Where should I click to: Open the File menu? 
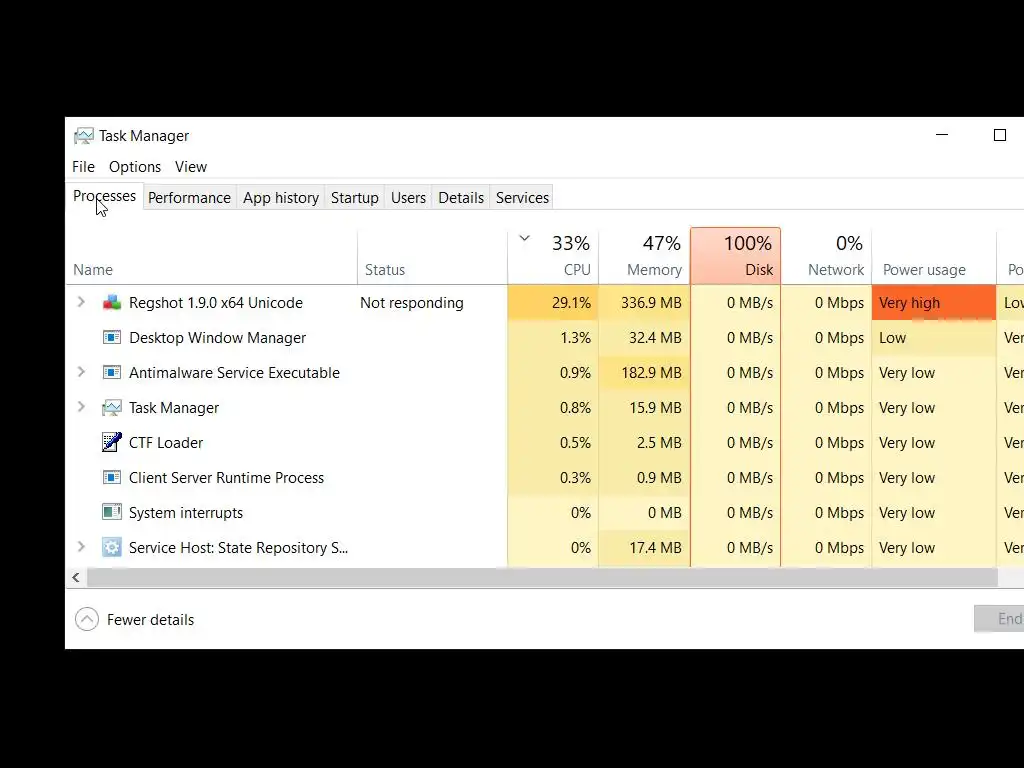[84, 167]
